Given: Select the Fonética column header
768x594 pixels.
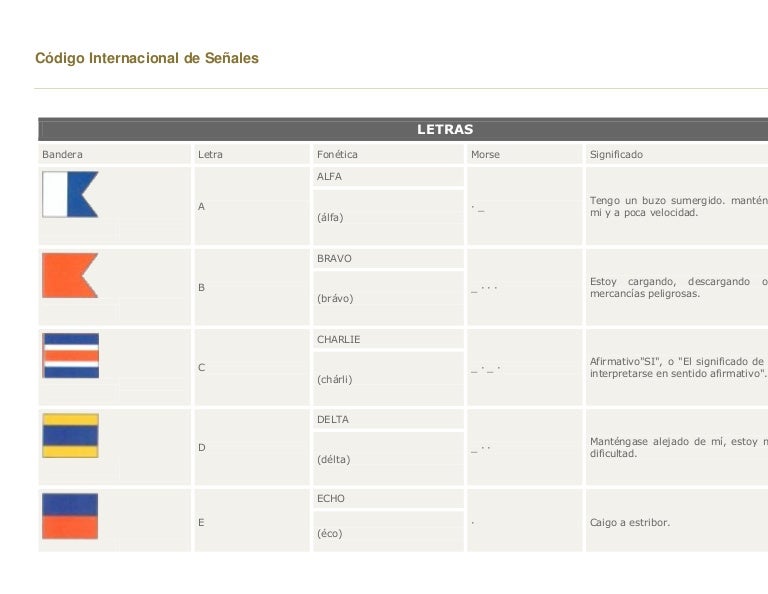Looking at the screenshot, I should [x=337, y=155].
